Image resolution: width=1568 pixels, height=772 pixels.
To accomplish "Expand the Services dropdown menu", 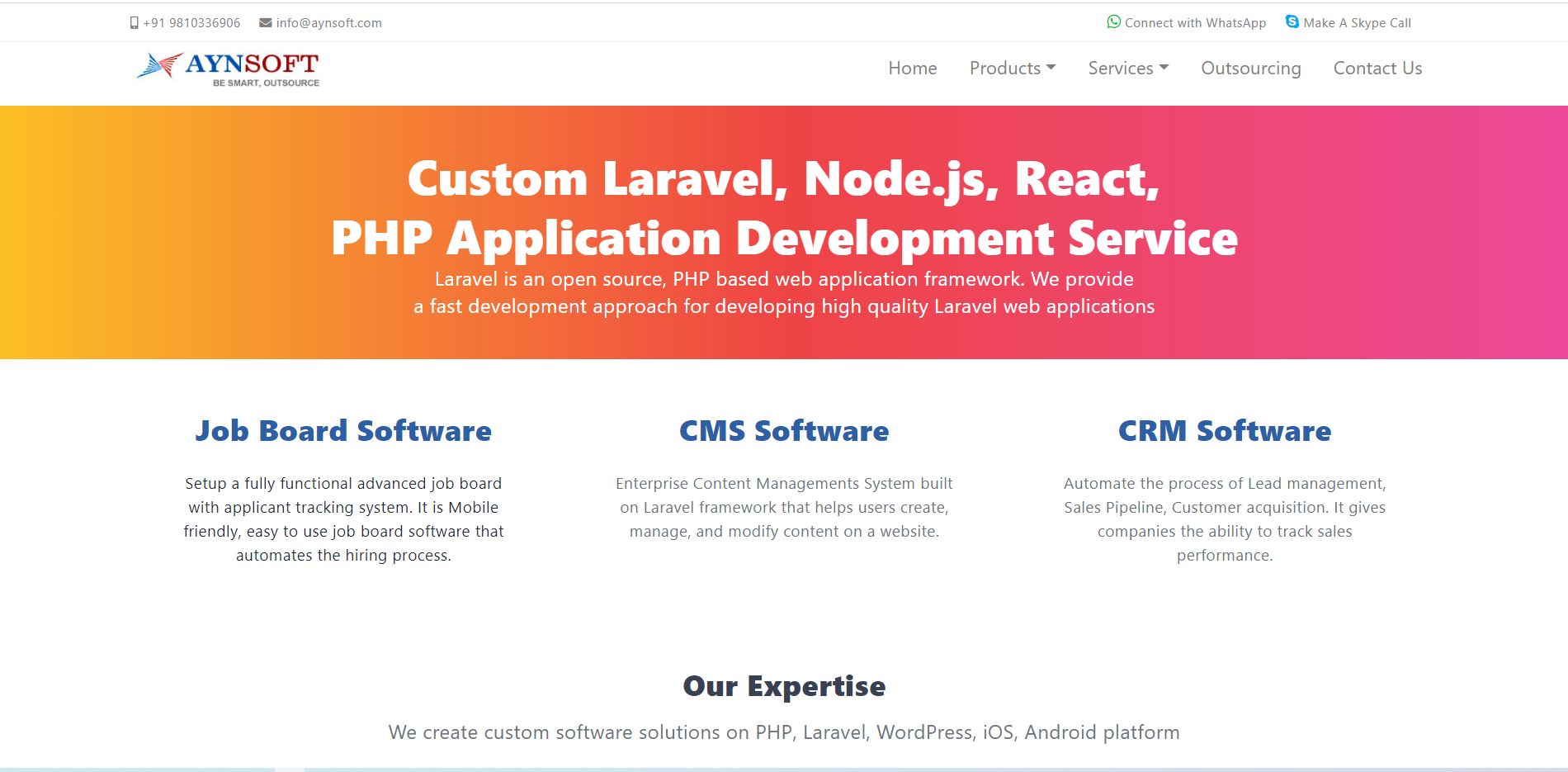I will point(1128,69).
